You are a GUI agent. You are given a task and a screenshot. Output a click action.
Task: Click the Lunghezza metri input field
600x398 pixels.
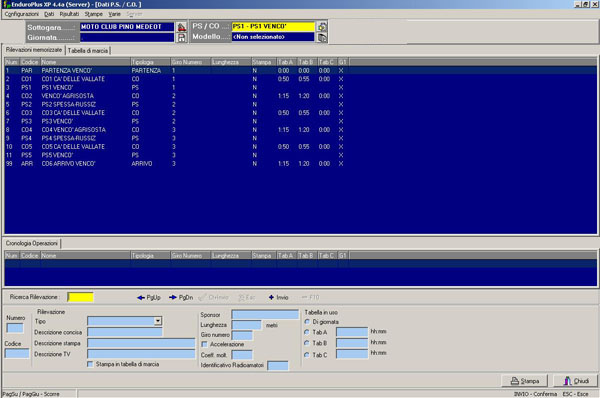click(246, 325)
